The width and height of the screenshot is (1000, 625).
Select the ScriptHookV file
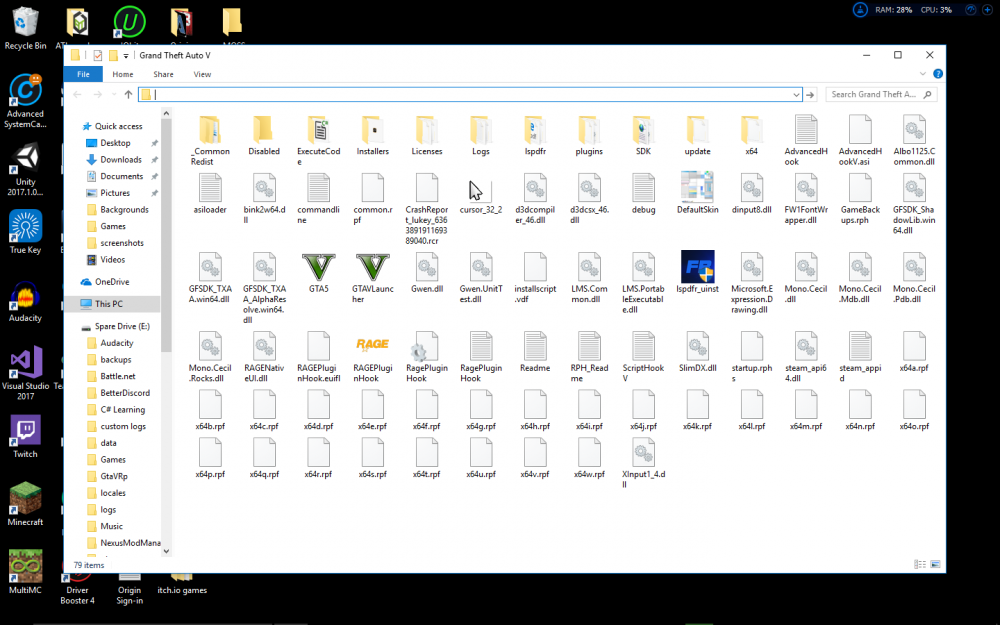pyautogui.click(x=643, y=346)
